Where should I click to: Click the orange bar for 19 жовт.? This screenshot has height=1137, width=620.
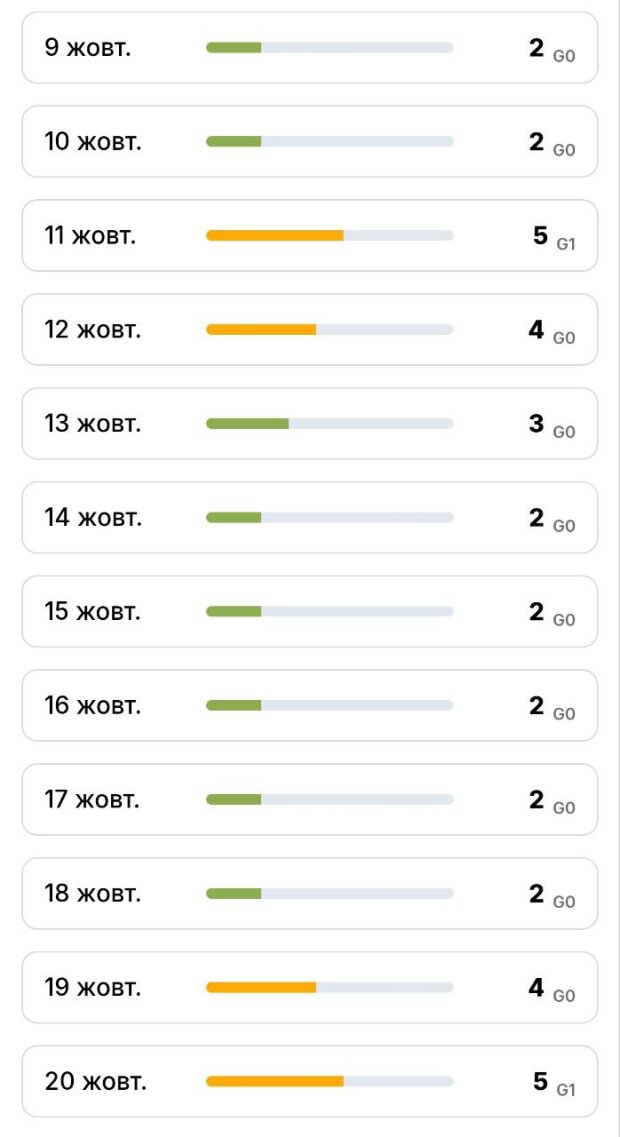coord(261,988)
